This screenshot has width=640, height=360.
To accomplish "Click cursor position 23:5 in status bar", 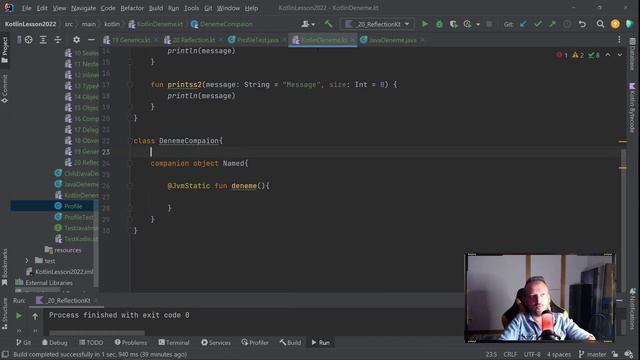I will [491, 354].
